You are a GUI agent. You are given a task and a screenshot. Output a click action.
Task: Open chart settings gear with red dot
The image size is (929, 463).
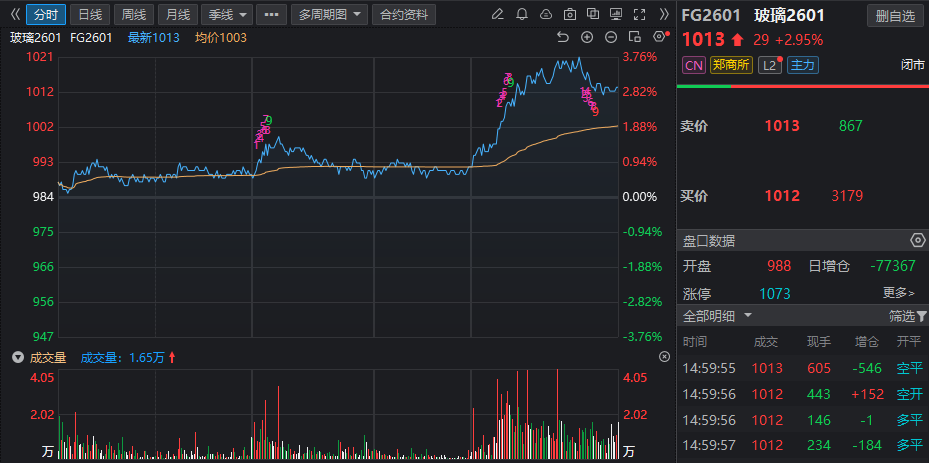pos(659,36)
